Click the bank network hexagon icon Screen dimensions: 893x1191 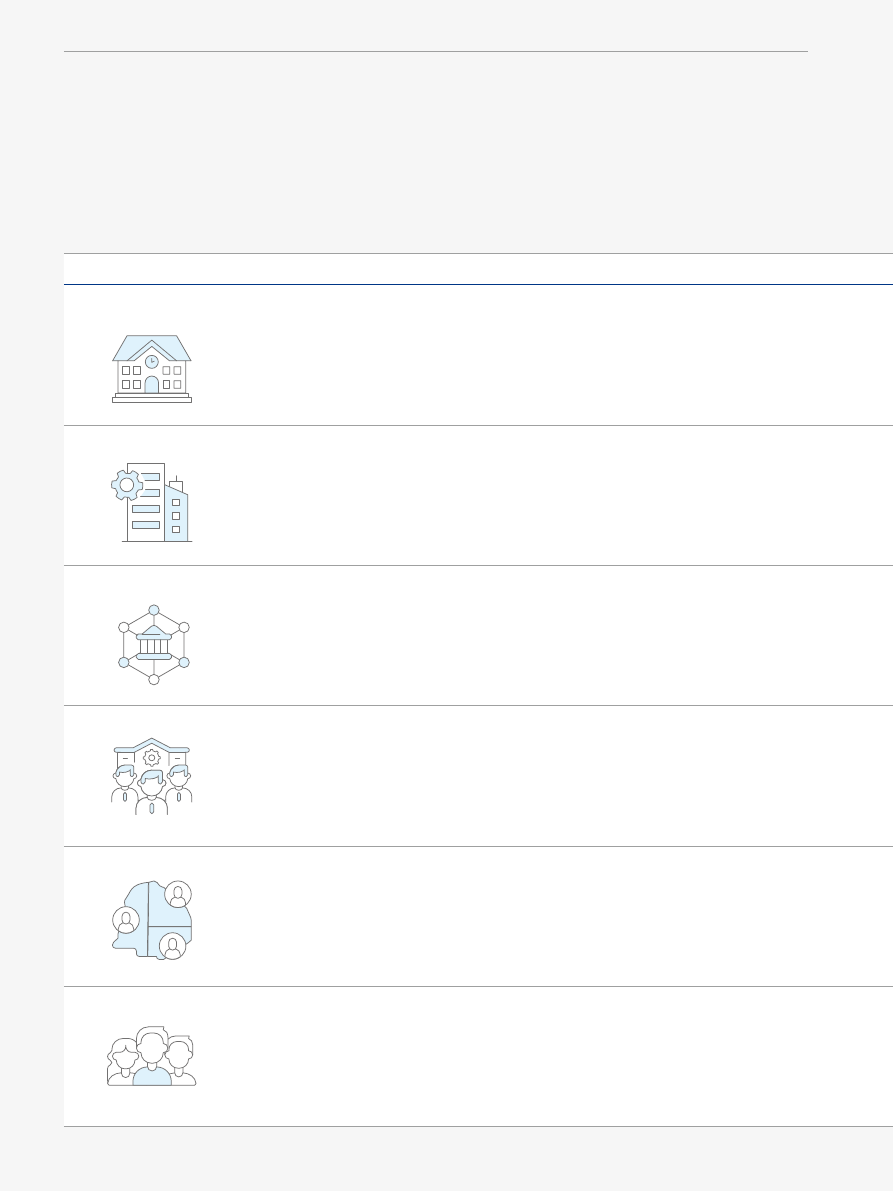(153, 644)
